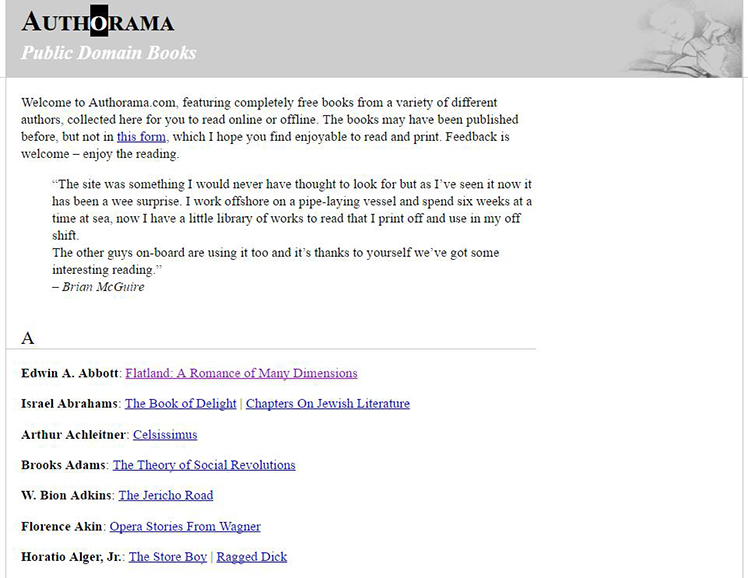Image resolution: width=748 pixels, height=578 pixels.
Task: Click the Public Domain Books tagline
Action: [108, 53]
